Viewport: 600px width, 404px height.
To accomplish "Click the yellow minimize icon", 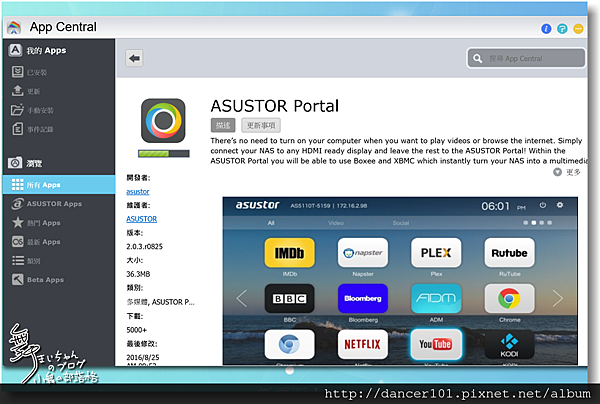I will click(578, 28).
